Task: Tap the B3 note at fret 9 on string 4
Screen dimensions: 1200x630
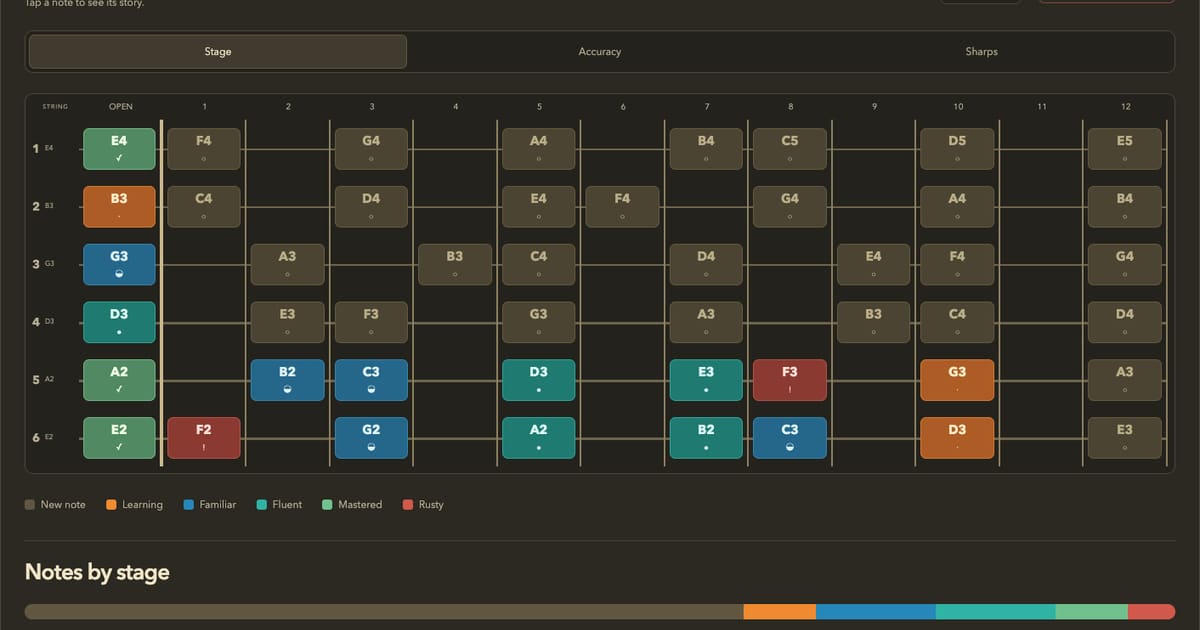Action: point(874,322)
